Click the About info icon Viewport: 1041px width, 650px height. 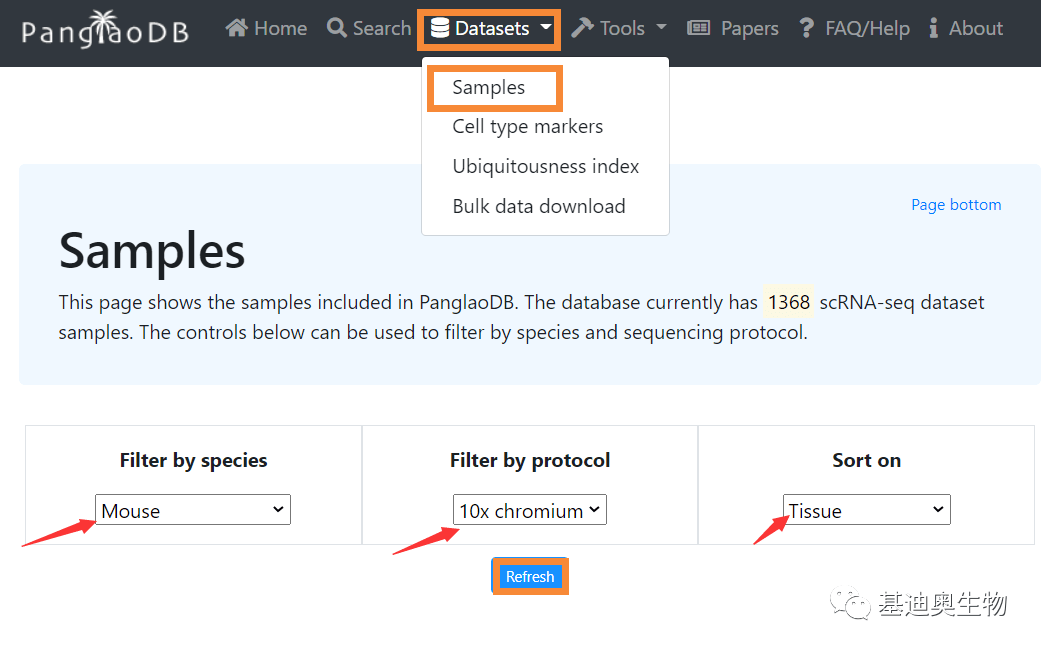click(933, 28)
